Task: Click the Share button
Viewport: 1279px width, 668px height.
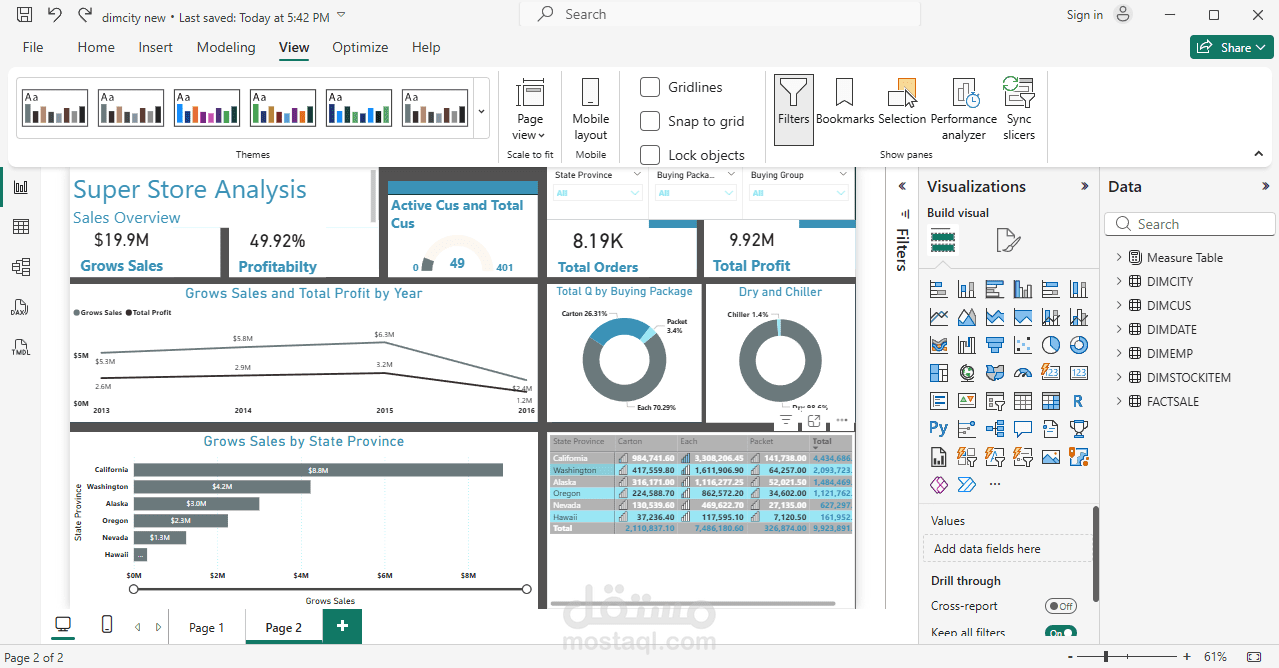Action: coord(1231,47)
